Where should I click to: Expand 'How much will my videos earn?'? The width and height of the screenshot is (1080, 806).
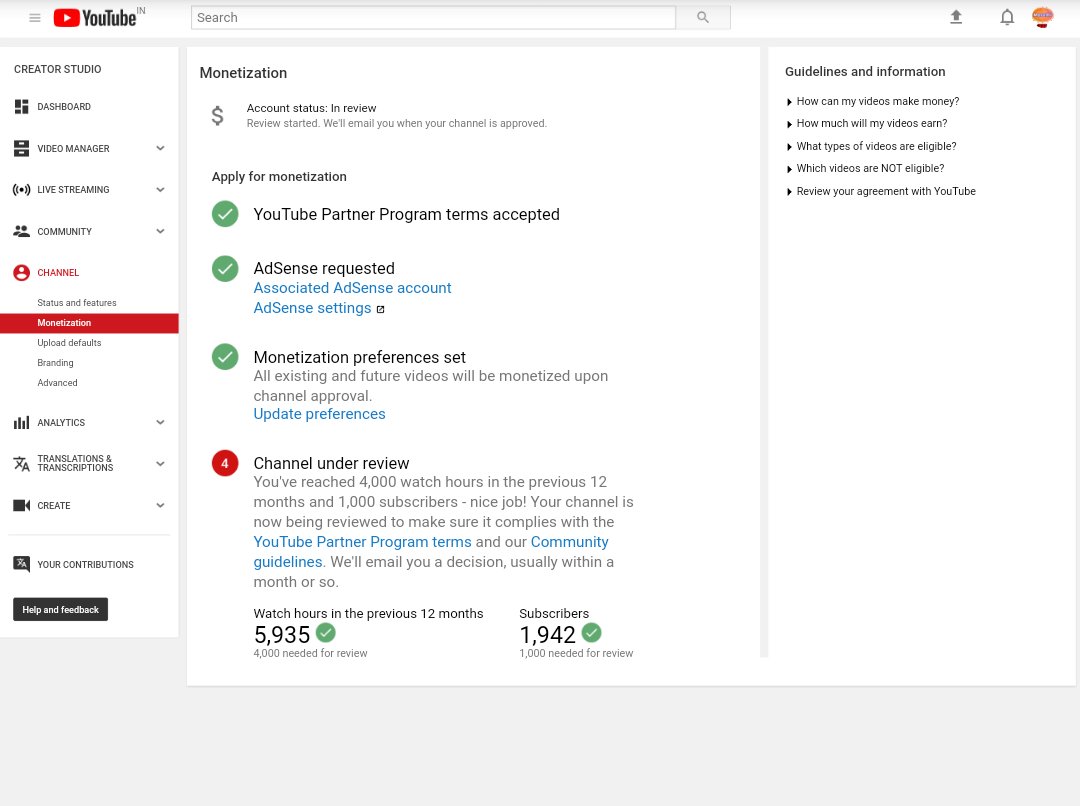866,123
